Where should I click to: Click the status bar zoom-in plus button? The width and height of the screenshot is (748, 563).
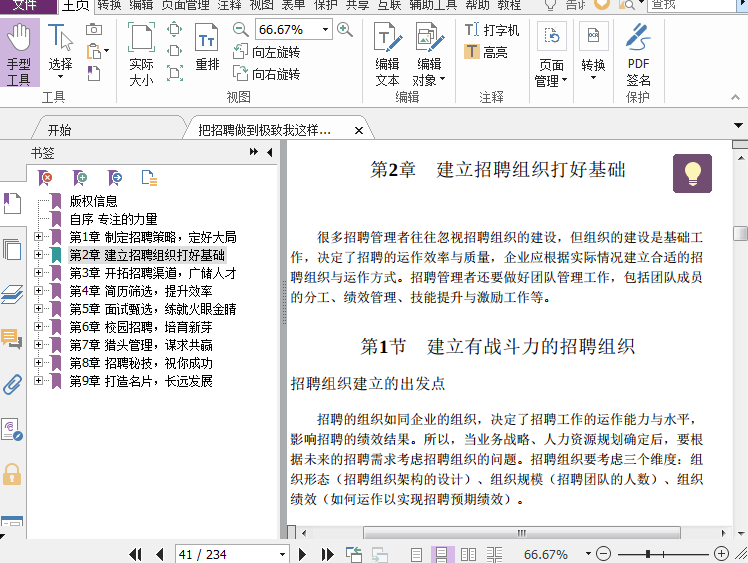coord(721,554)
